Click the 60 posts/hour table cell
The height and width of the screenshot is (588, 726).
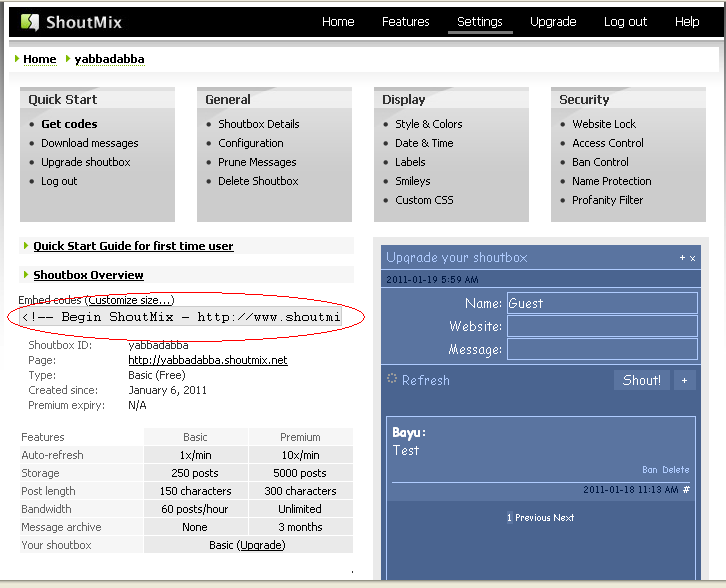[195, 509]
